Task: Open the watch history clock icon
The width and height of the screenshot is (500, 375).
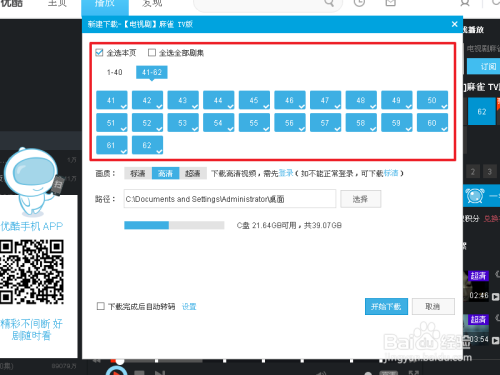Action: tap(359, 3)
